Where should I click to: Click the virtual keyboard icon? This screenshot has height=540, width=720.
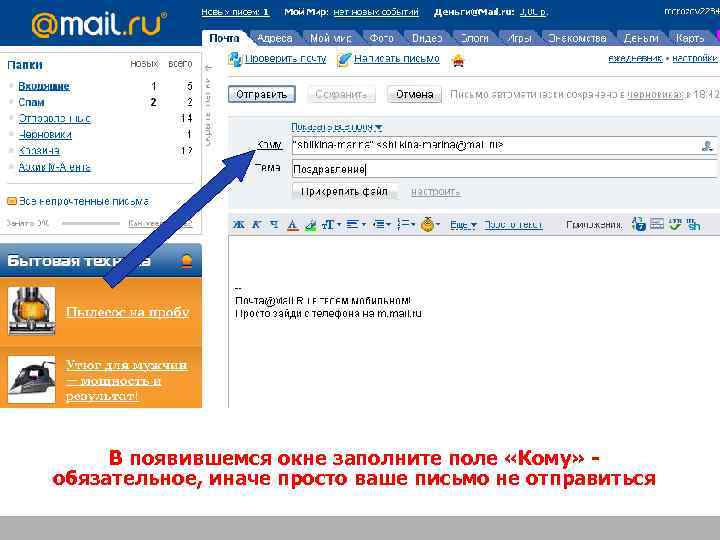pos(657,224)
